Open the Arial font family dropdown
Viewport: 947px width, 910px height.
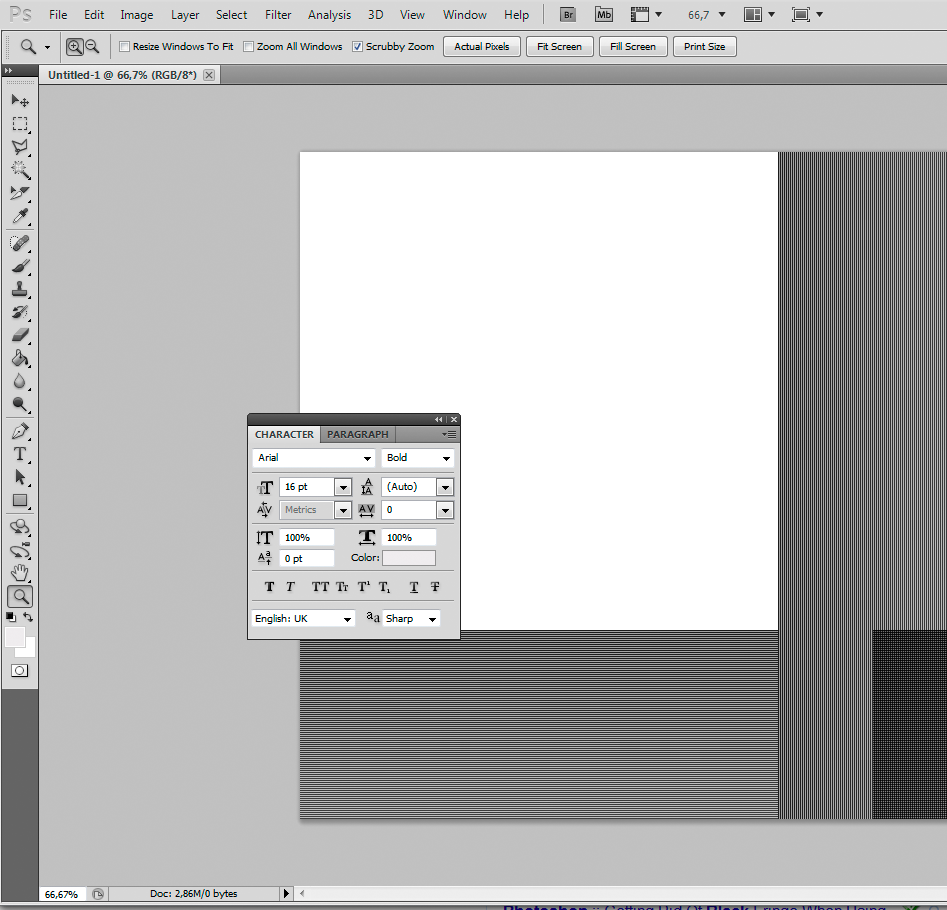368,458
